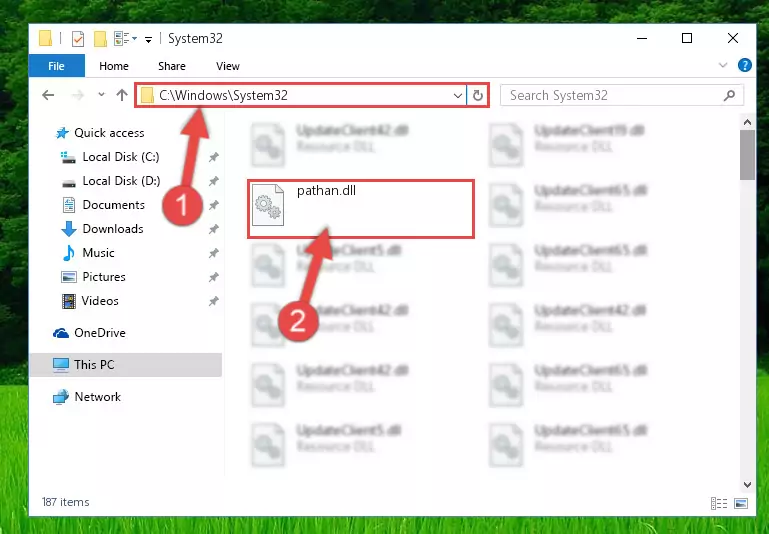This screenshot has width=769, height=534.
Task: Click the pin icon next to Pictures
Action: point(213,277)
